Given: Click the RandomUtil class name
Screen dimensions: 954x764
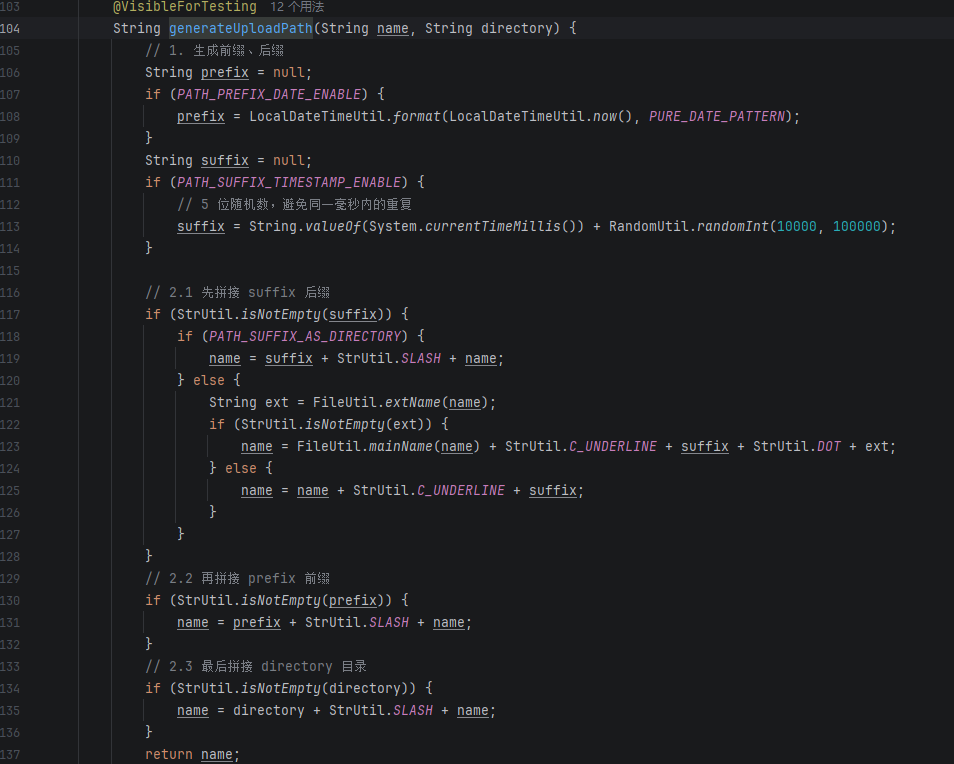Looking at the screenshot, I should [x=649, y=226].
